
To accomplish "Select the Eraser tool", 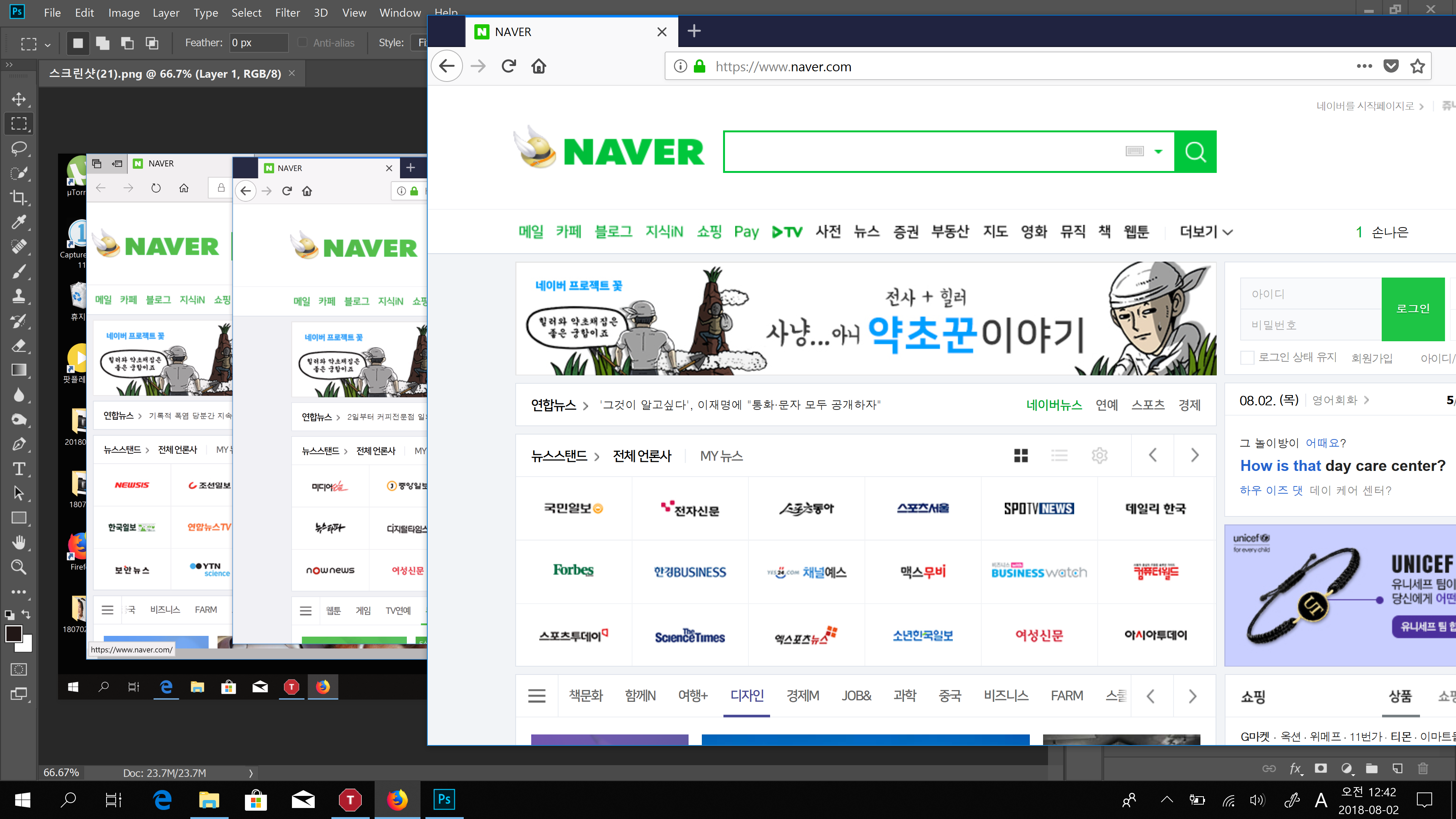I will [x=19, y=345].
